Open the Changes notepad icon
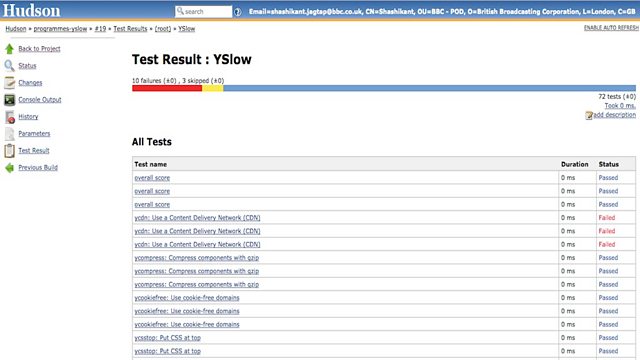This screenshot has width=640, height=360. (9, 83)
